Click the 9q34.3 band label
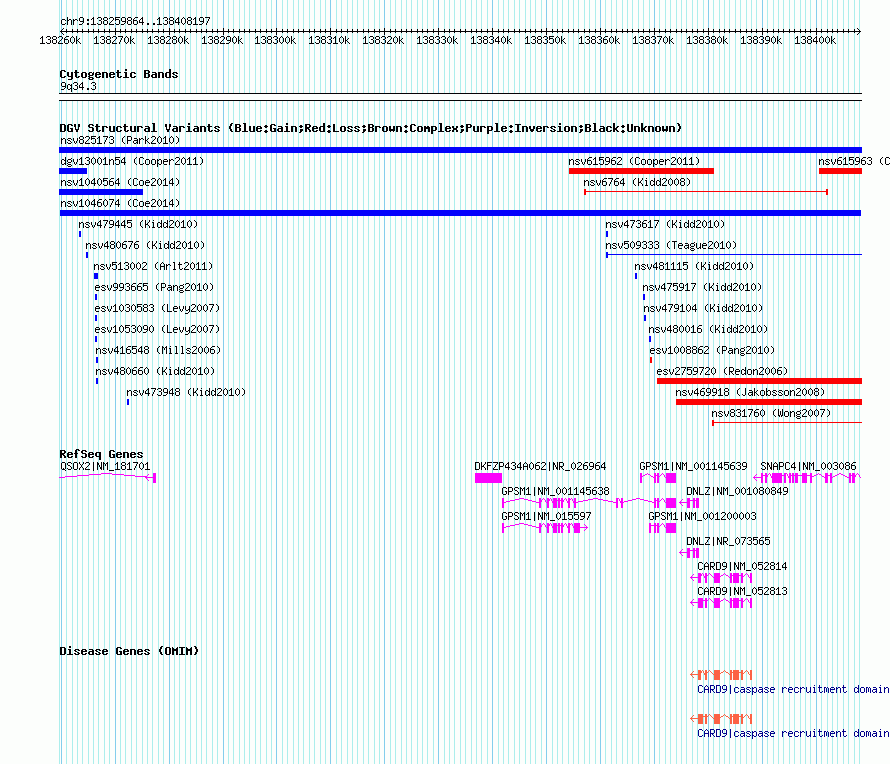890x764 pixels. (78, 87)
